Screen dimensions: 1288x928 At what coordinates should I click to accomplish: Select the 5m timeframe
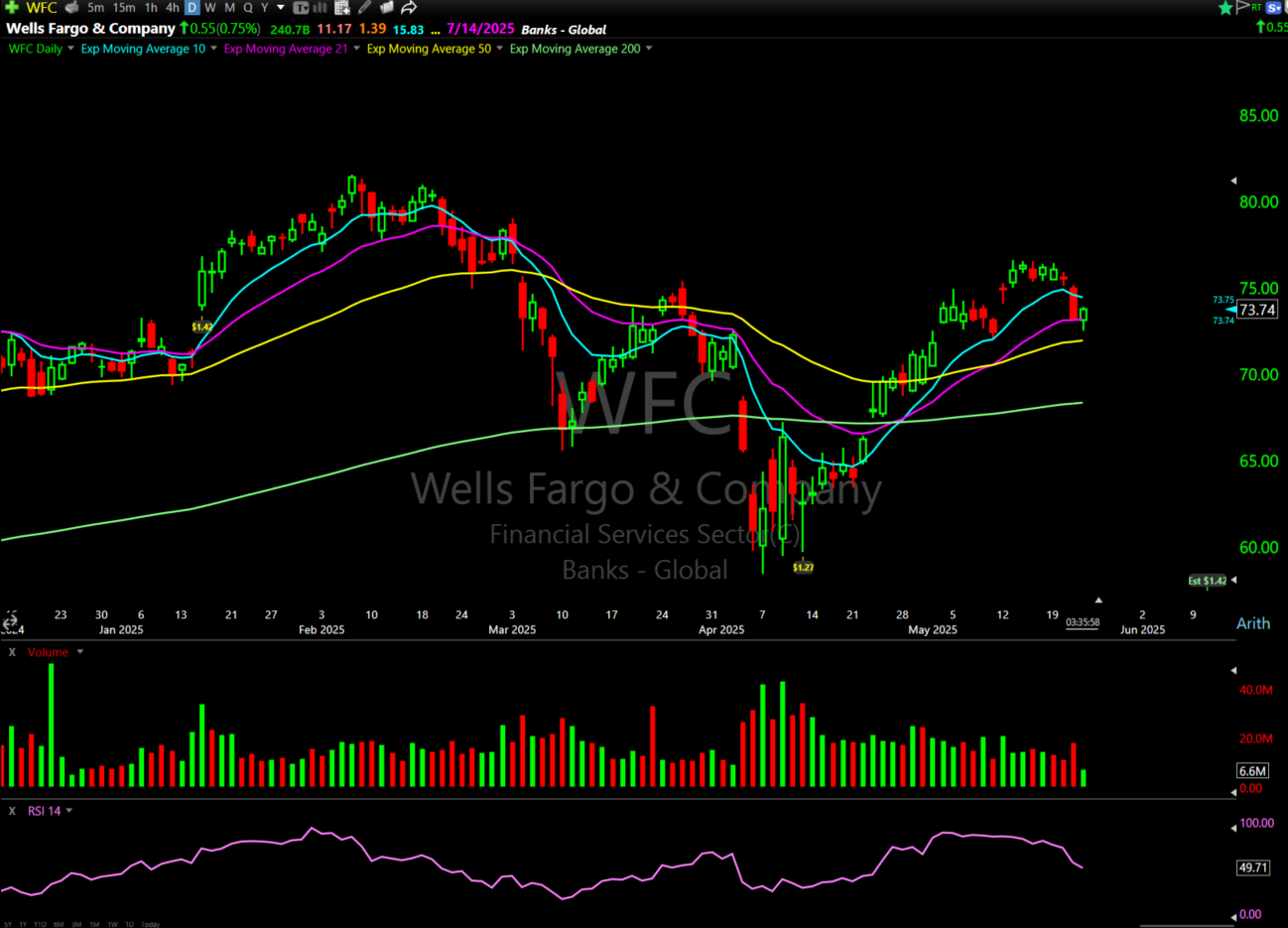[95, 7]
